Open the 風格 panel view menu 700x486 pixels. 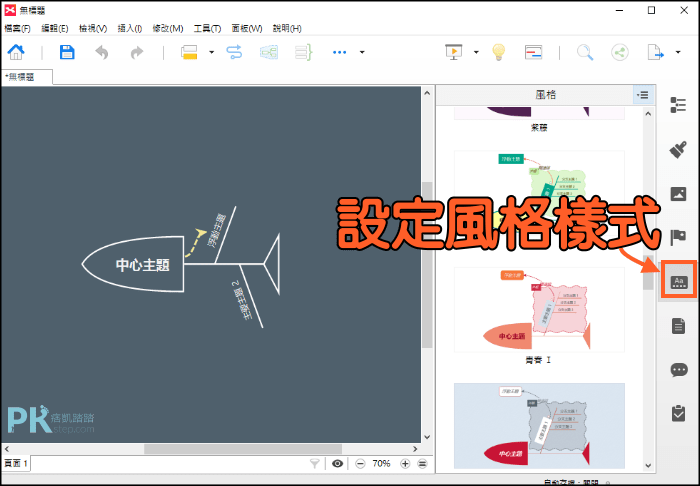[x=643, y=95]
